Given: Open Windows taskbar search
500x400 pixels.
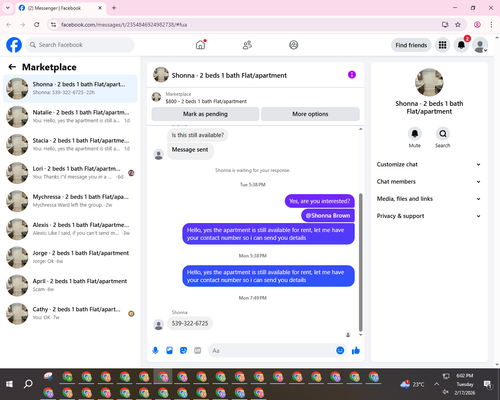Looking at the screenshot, I should click(28, 384).
